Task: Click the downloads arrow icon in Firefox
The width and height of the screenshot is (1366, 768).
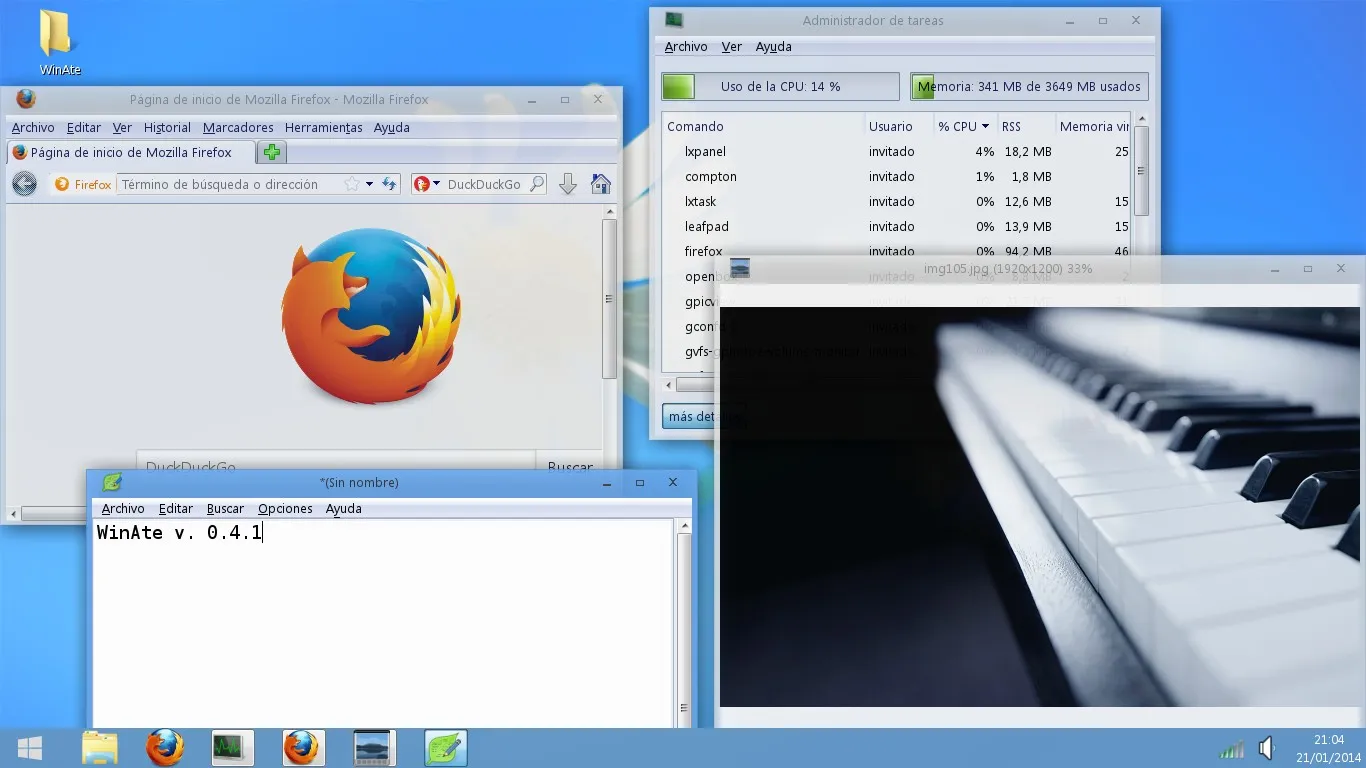Action: 567,184
